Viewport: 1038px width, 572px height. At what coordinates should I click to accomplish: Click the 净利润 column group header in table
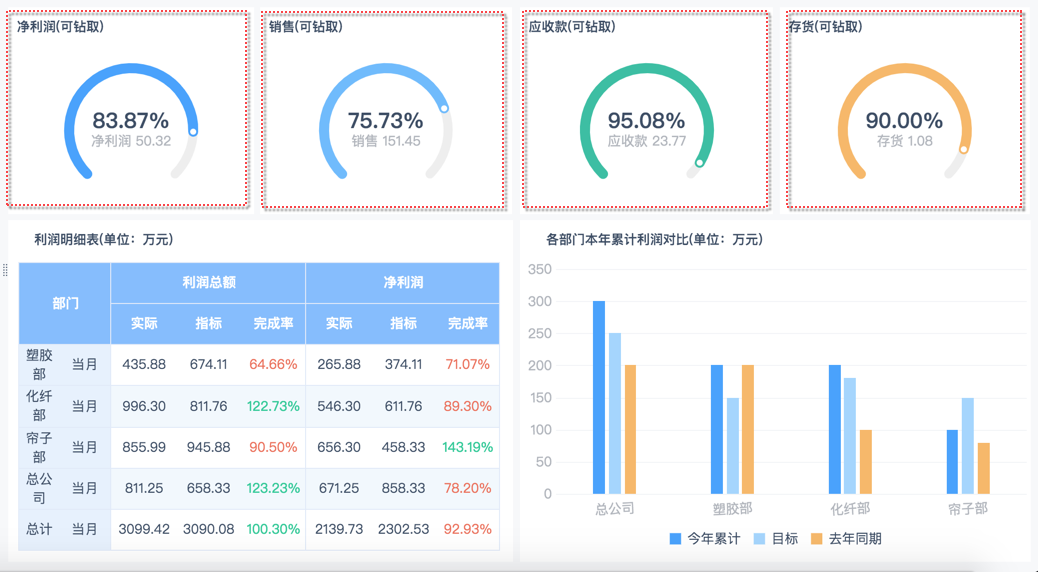click(402, 283)
